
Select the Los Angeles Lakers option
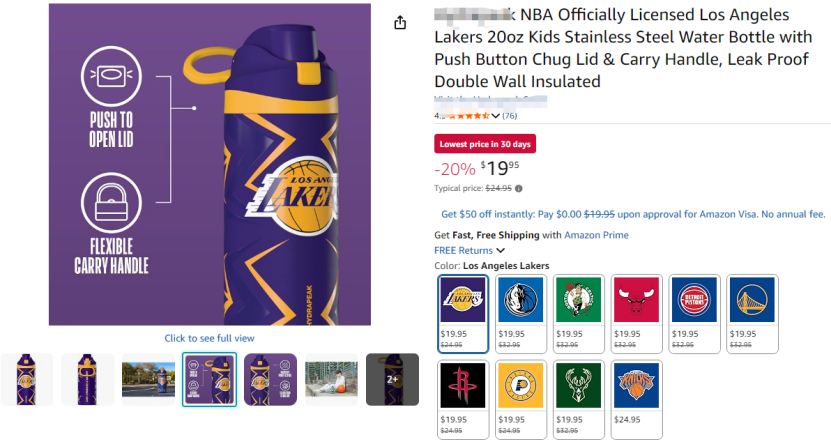[x=463, y=314]
